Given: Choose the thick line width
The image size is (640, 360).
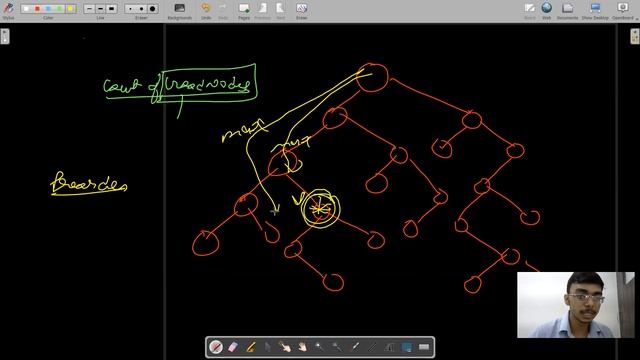Looking at the screenshot, I should [111, 9].
